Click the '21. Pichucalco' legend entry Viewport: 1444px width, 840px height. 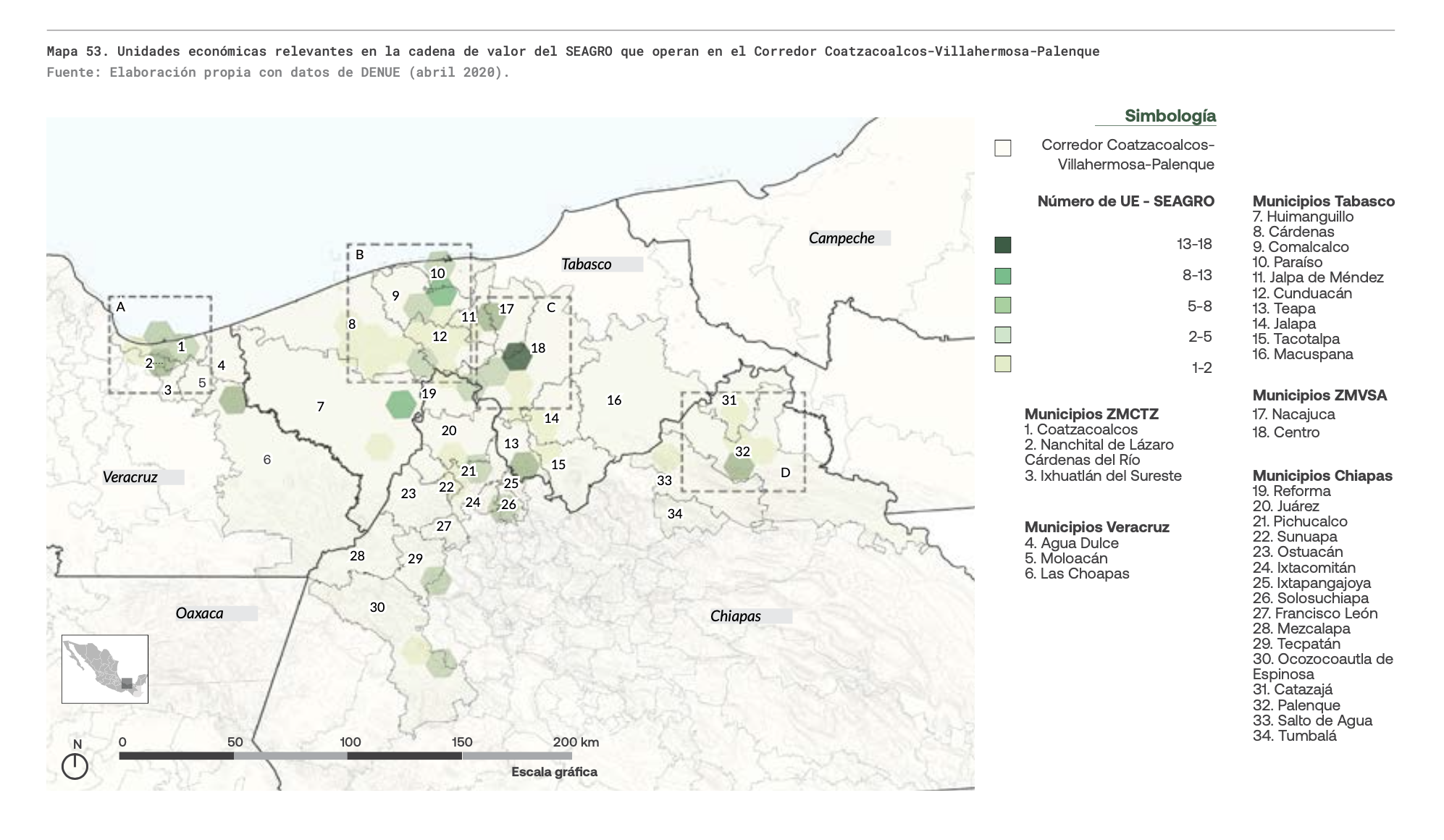[1300, 521]
